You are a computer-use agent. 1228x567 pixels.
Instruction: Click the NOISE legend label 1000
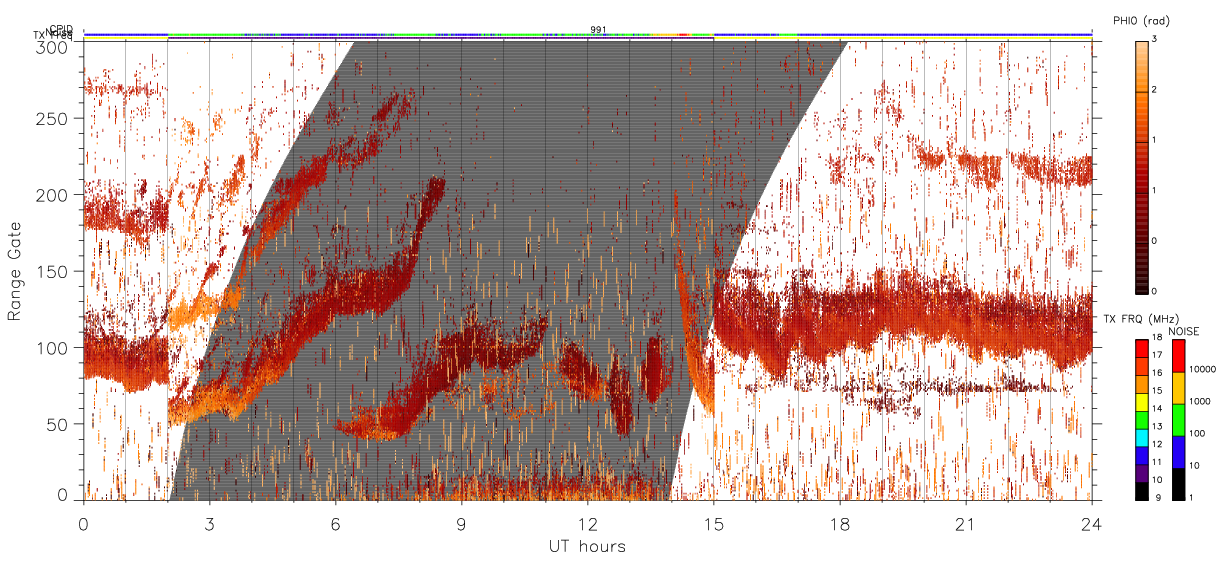pos(1198,401)
